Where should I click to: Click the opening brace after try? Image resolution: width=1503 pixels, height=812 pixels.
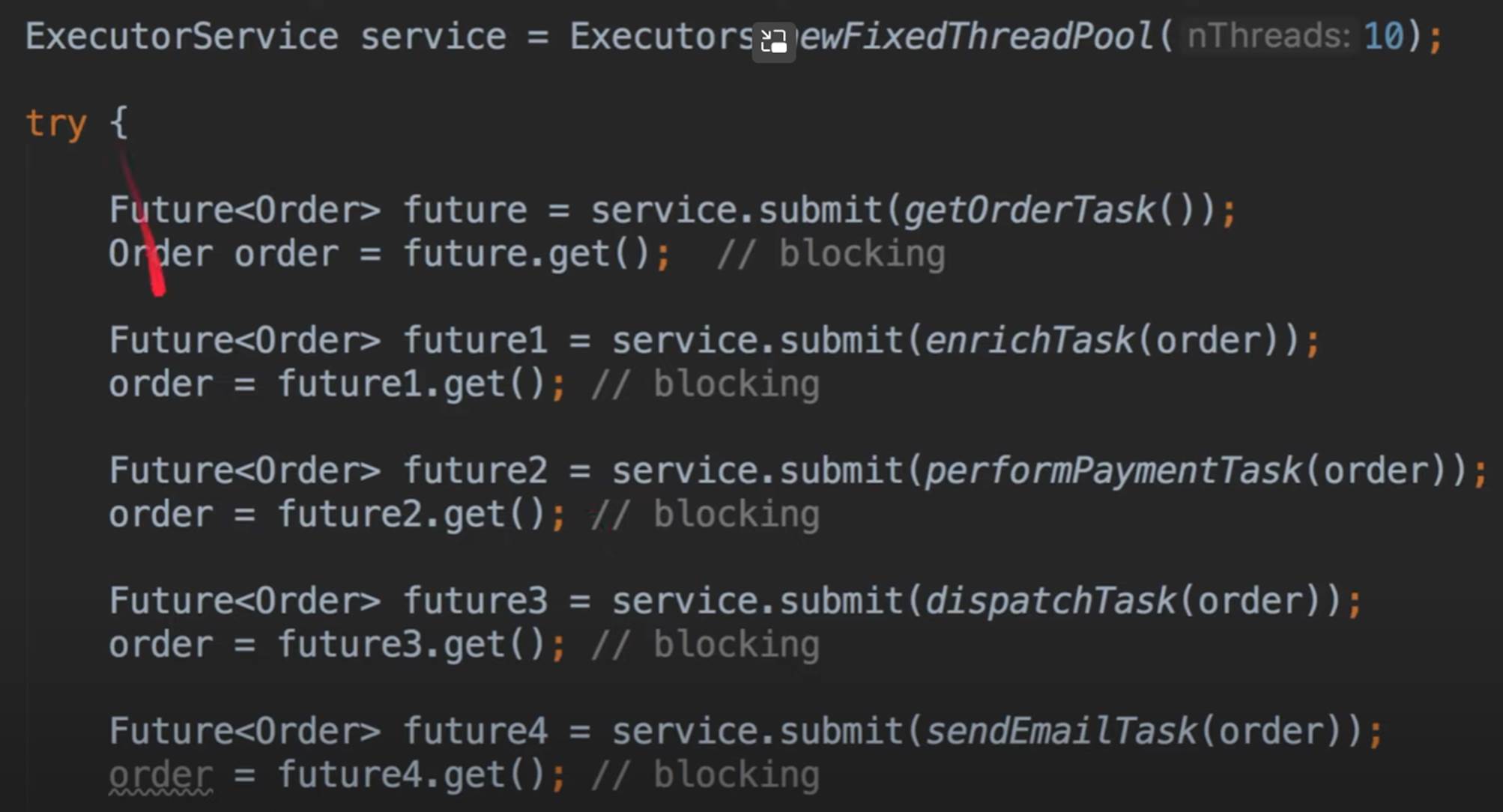click(118, 122)
